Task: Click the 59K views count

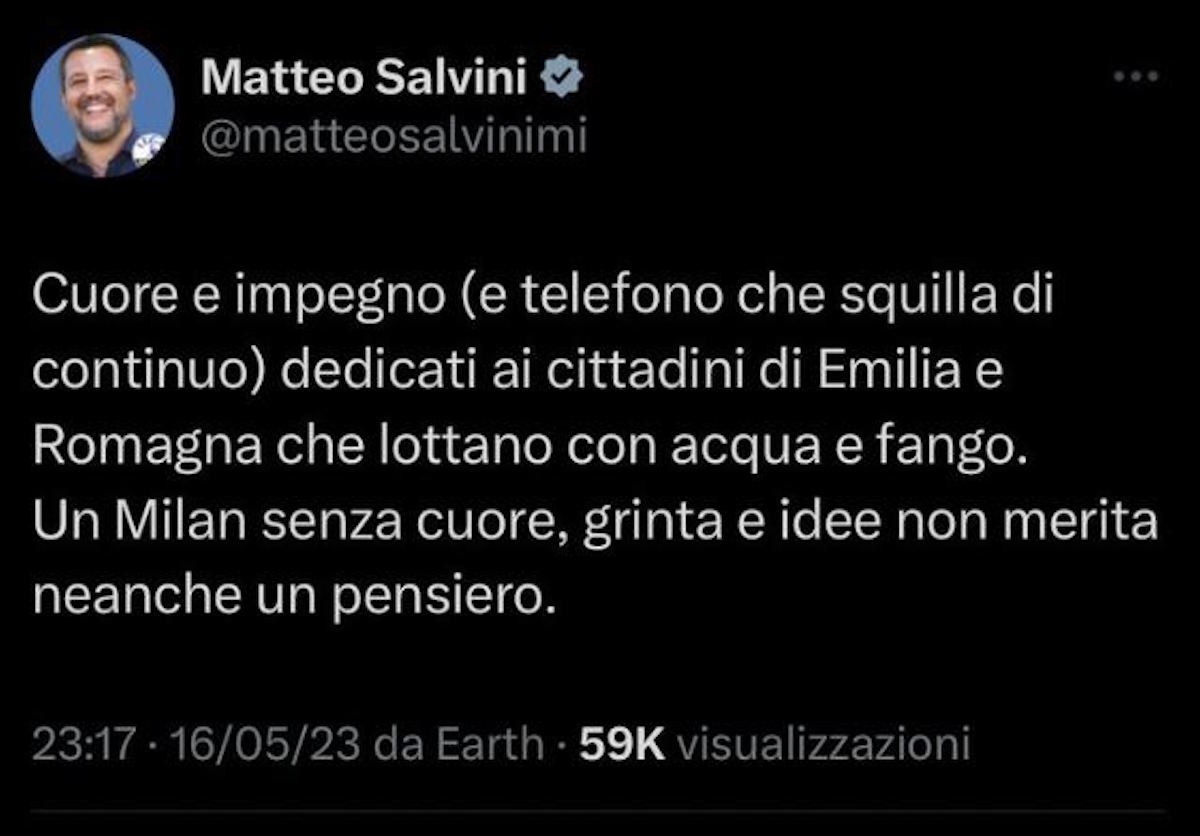Action: 622,744
